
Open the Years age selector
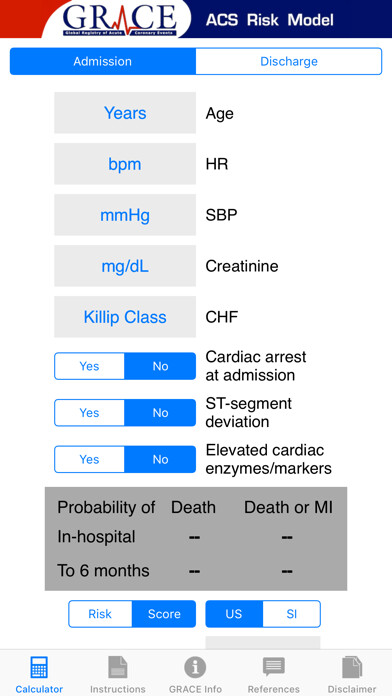tap(125, 113)
